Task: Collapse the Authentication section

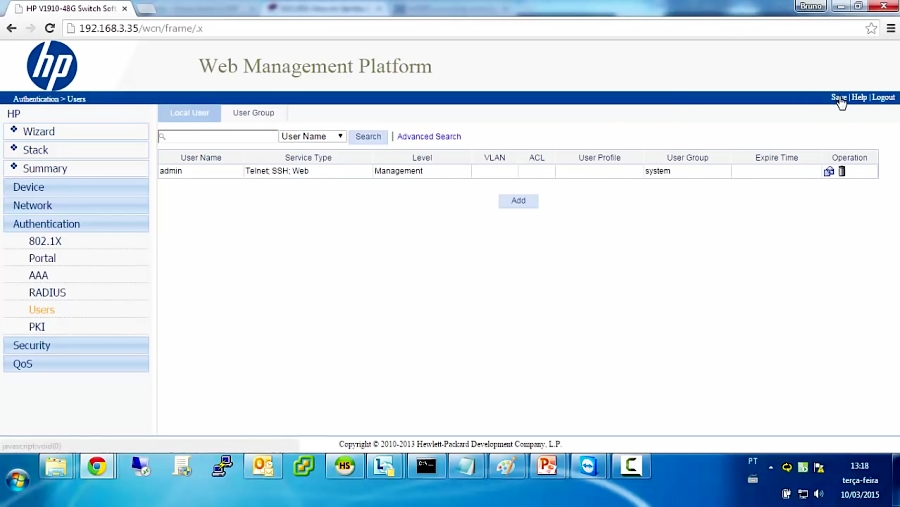Action: point(76,224)
